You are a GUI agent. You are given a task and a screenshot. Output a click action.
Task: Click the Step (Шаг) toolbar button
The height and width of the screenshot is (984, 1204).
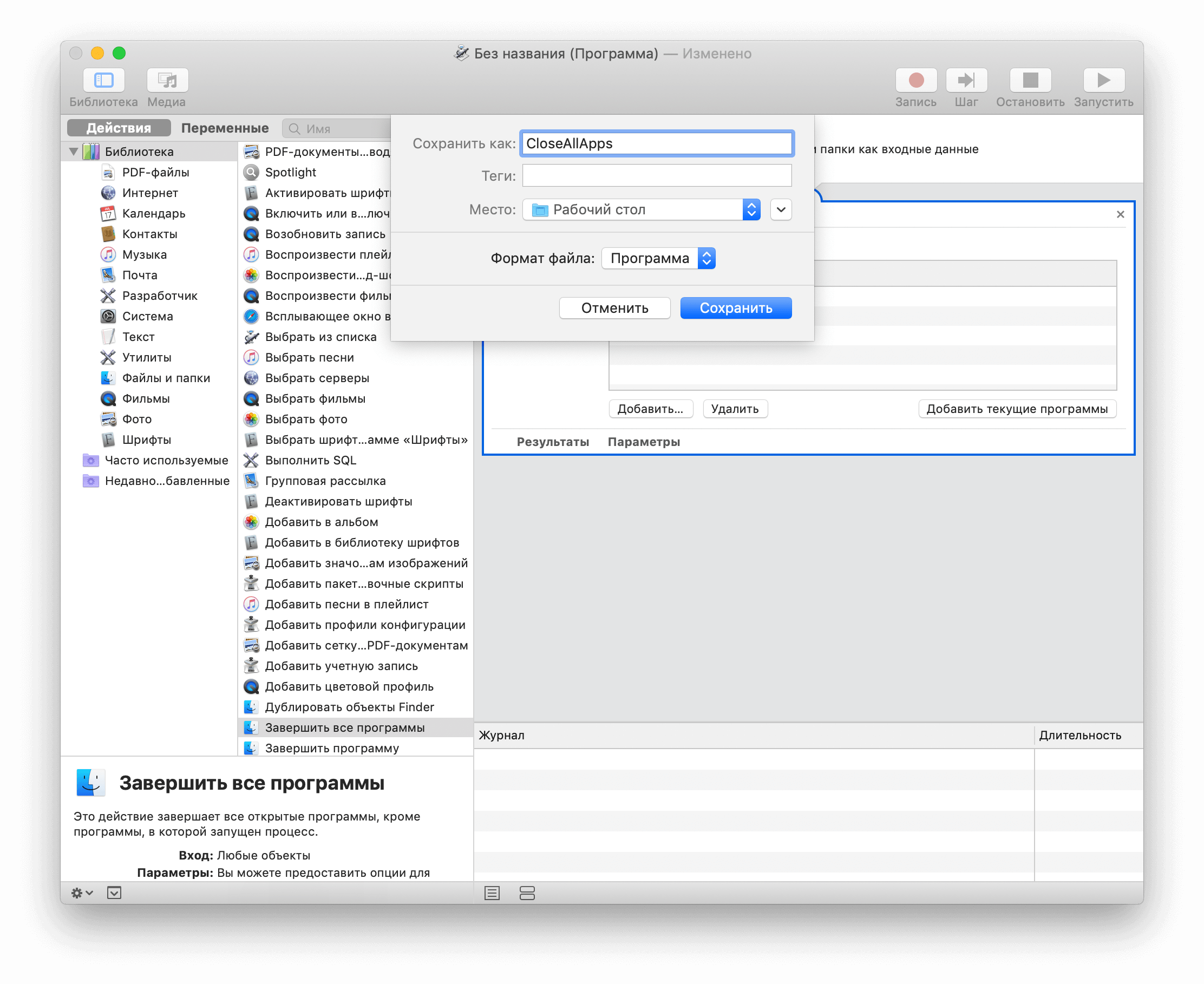[966, 81]
